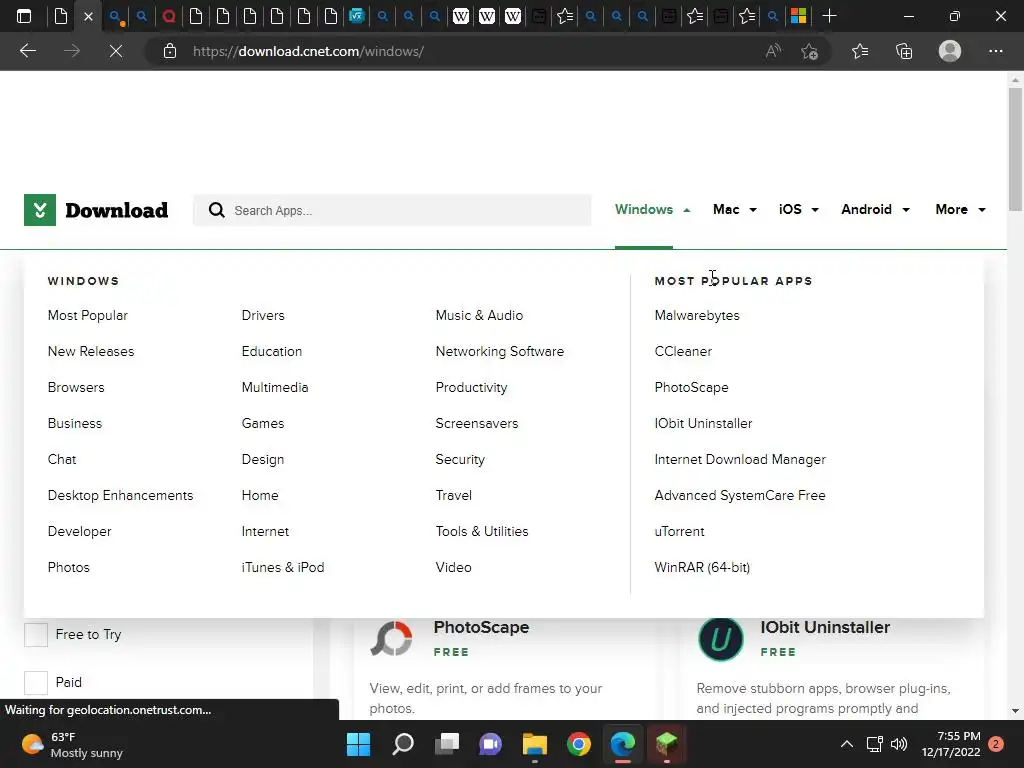The height and width of the screenshot is (768, 1024).
Task: Click the Microsoft Edge taskbar icon
Action: pyautogui.click(x=622, y=744)
